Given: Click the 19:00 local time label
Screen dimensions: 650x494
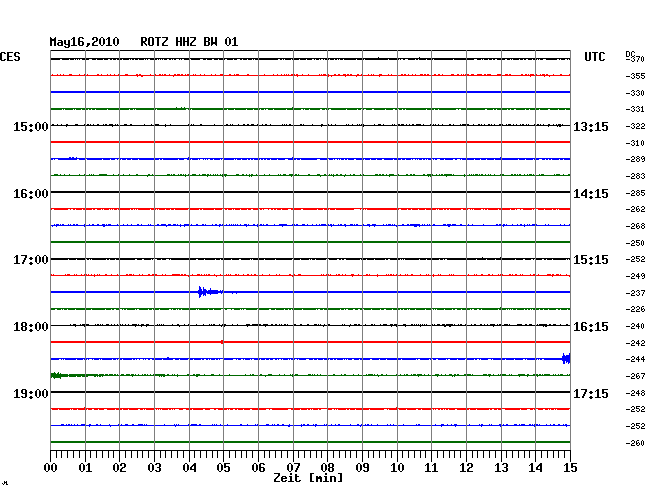Looking at the screenshot, I should point(31,393).
